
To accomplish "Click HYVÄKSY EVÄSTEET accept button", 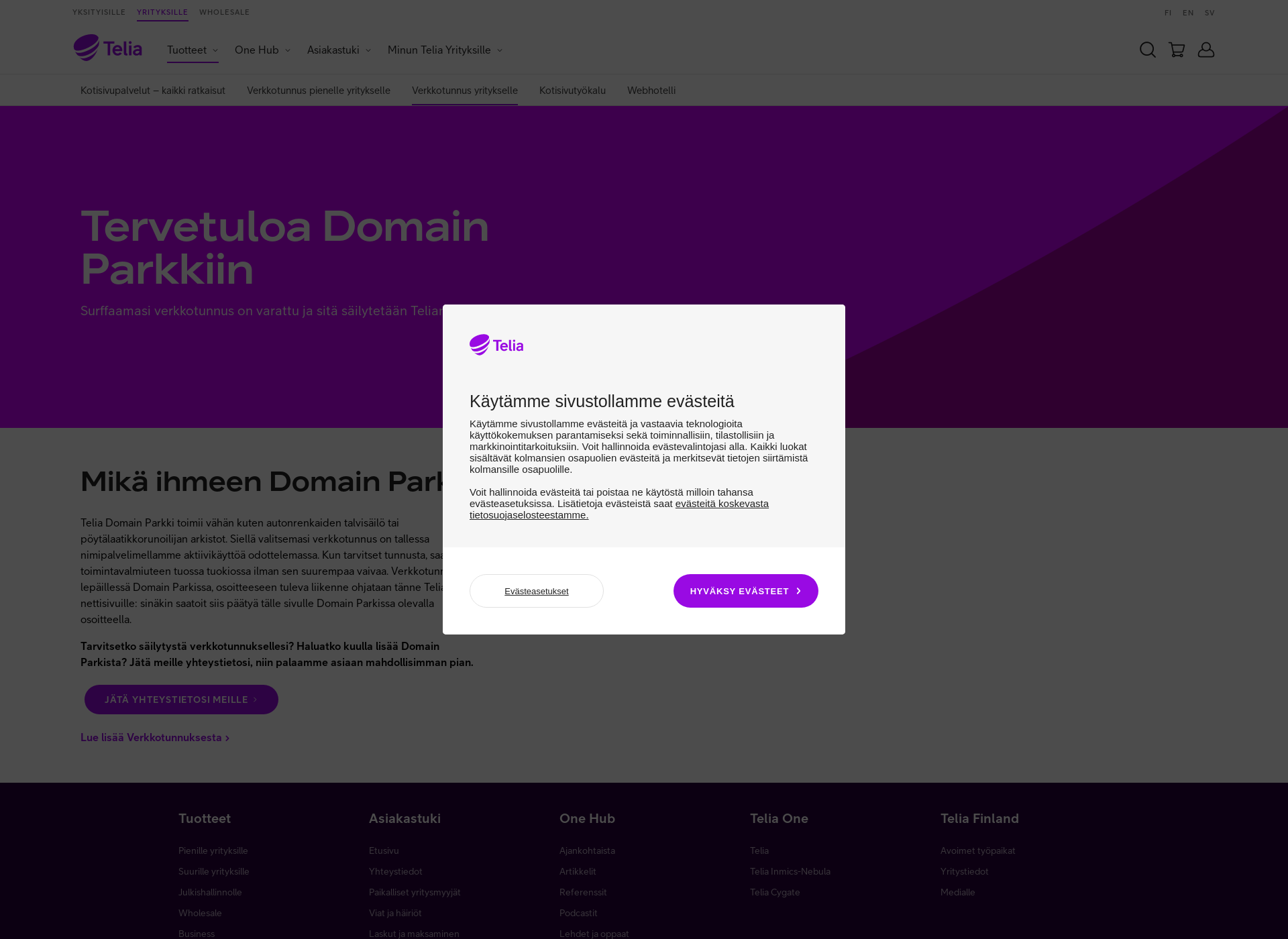I will [x=746, y=590].
